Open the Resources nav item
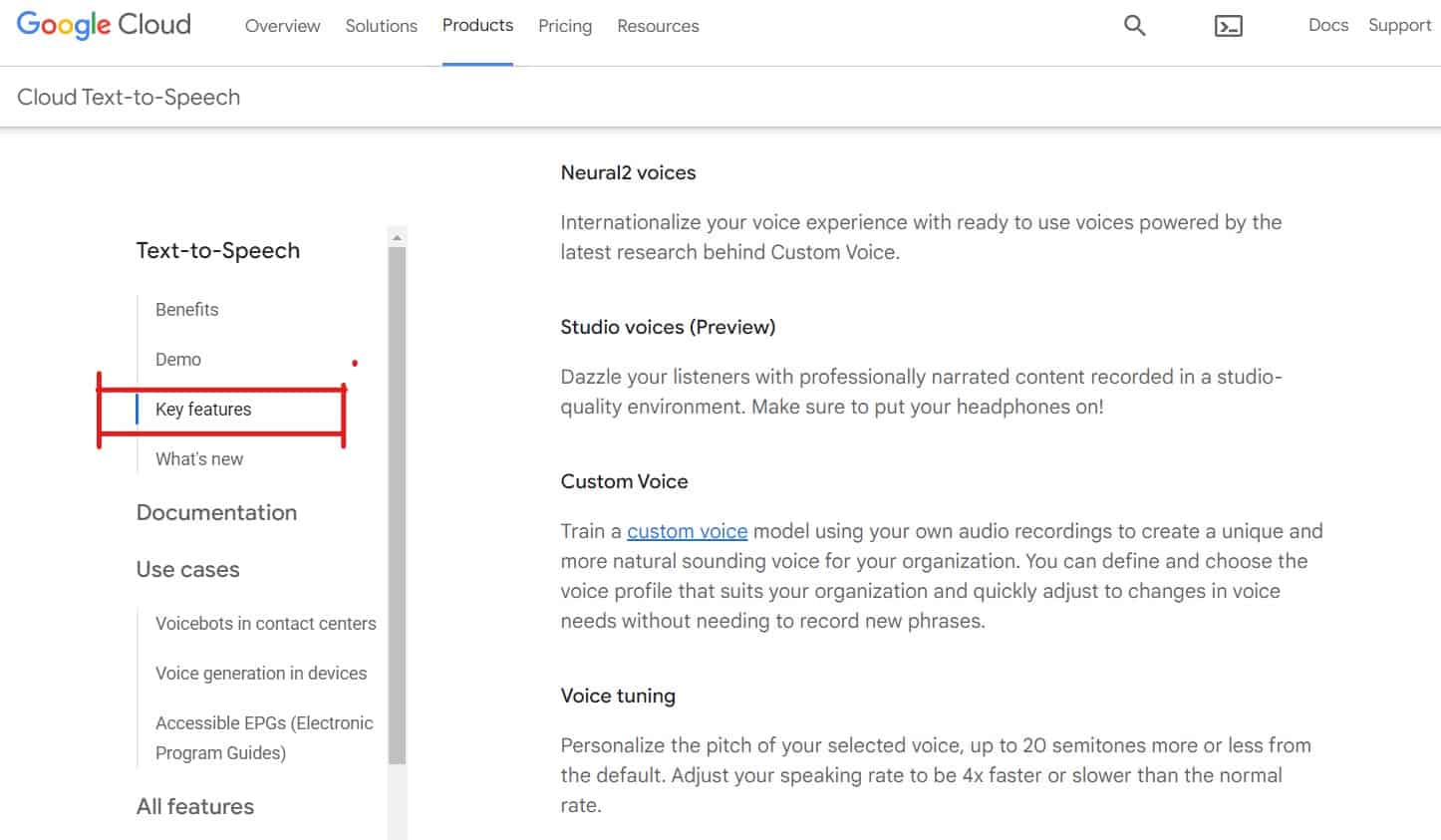 (x=658, y=26)
